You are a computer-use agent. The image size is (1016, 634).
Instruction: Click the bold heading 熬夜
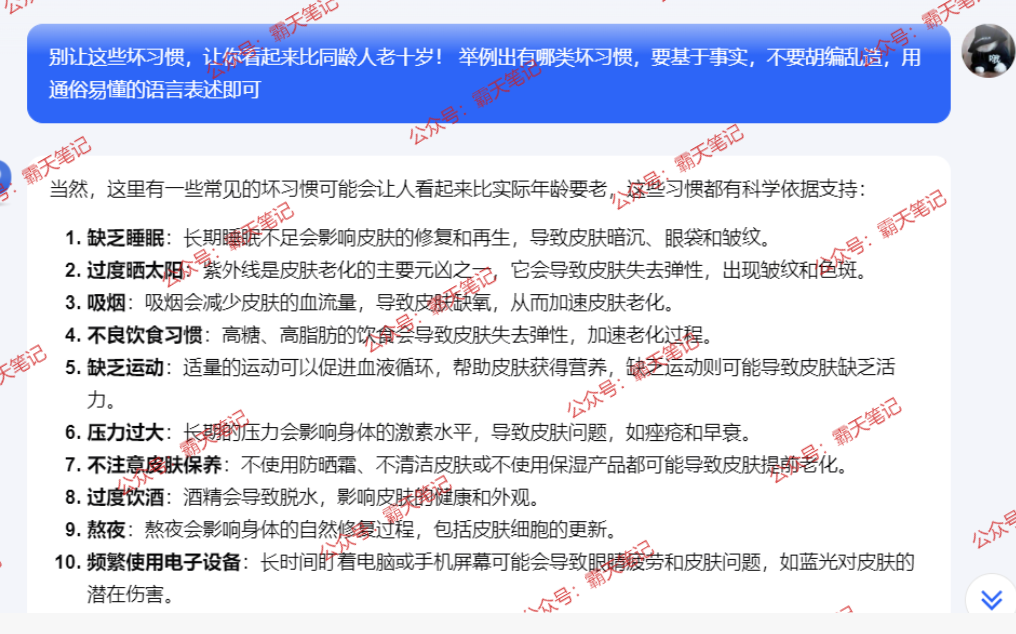pyautogui.click(x=106, y=529)
